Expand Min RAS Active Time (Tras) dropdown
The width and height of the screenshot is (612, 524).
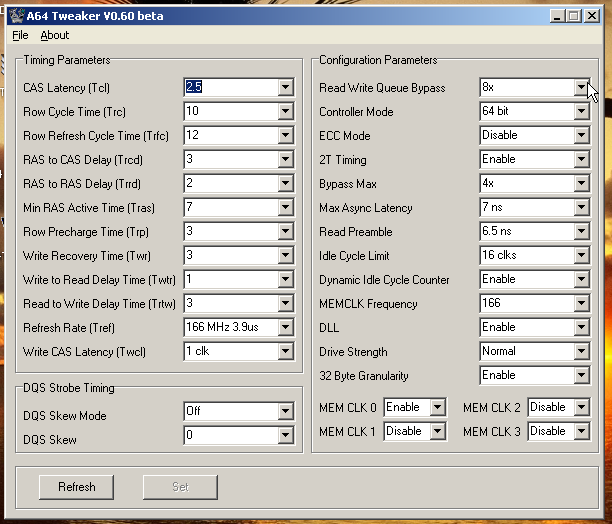pos(286,207)
